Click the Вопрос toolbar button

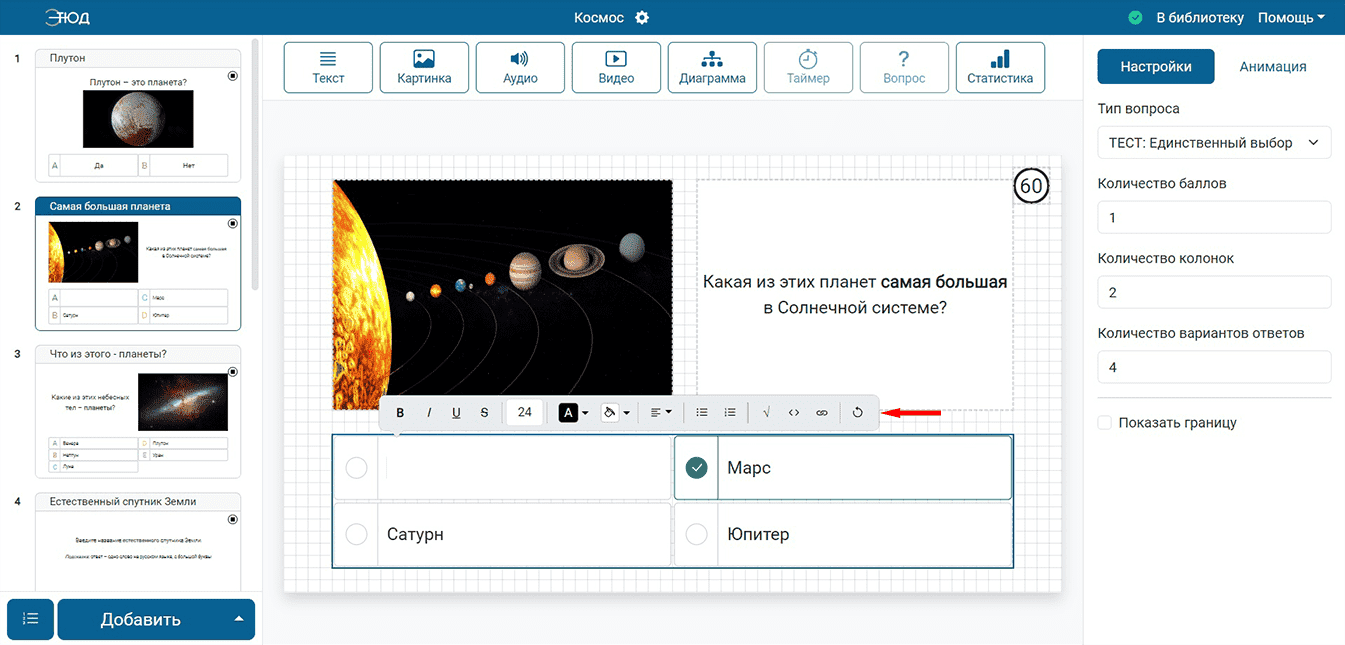[904, 68]
